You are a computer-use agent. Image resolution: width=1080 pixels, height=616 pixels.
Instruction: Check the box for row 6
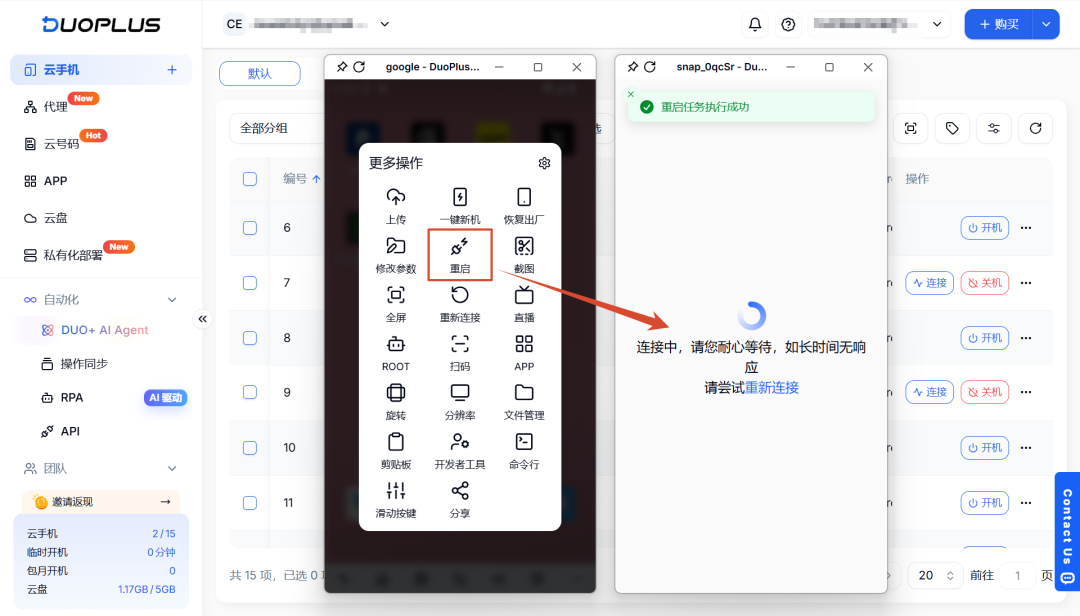click(250, 228)
